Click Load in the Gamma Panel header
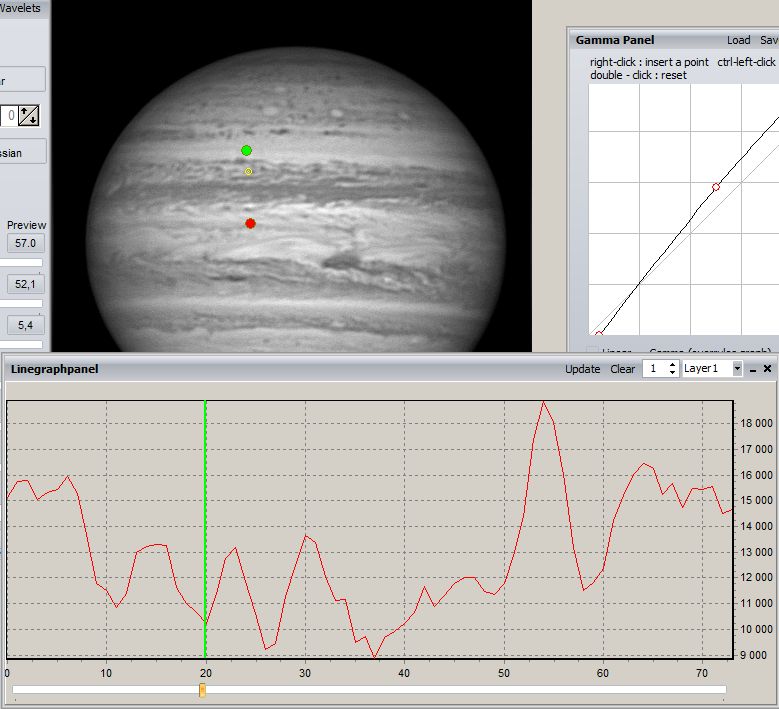779x709 pixels. click(738, 40)
